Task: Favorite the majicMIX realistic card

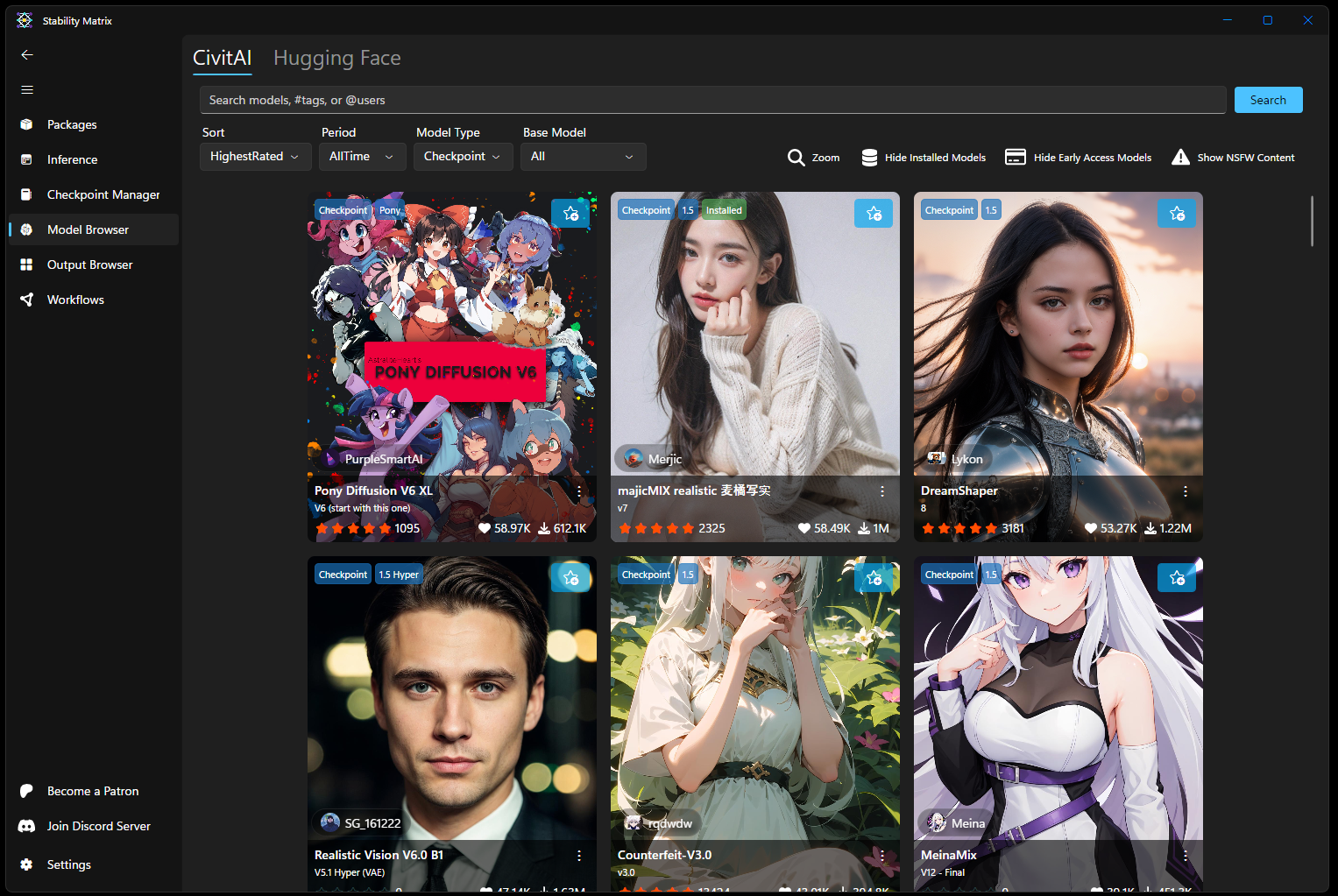Action: tap(874, 213)
